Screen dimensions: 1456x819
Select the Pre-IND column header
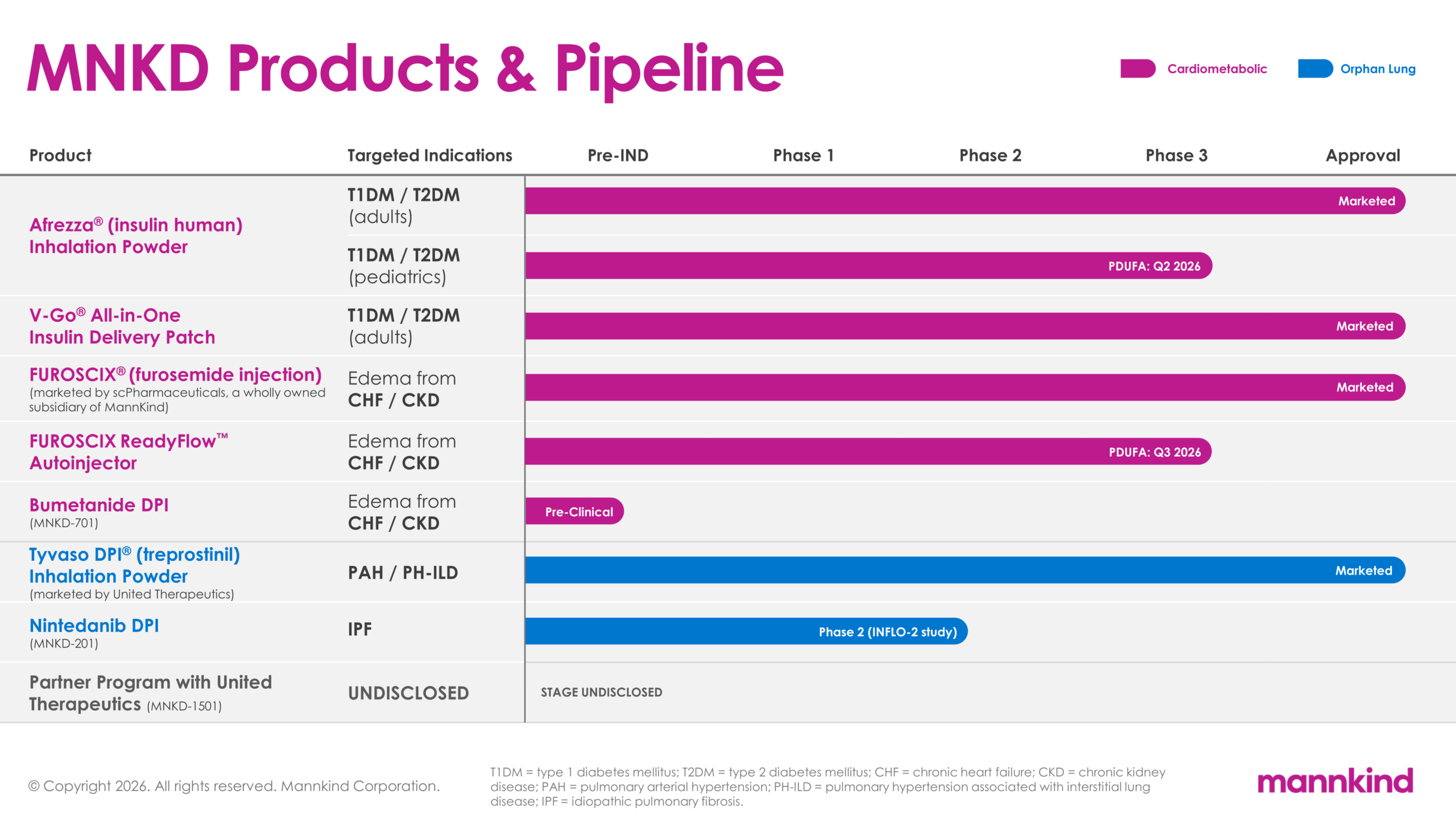click(618, 155)
